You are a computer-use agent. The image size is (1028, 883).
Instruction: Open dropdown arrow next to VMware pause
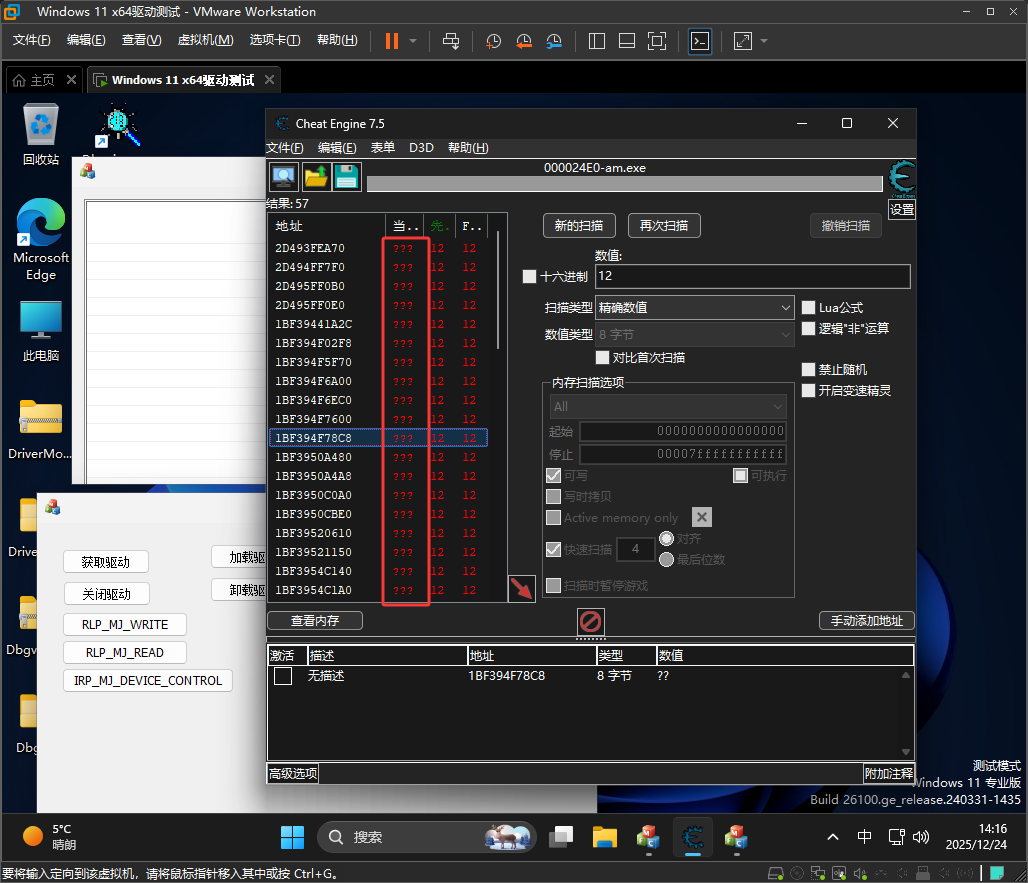coord(413,41)
